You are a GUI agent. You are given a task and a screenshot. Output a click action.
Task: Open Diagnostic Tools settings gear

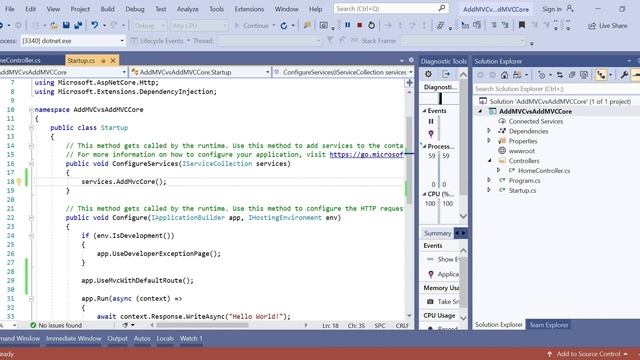pyautogui.click(x=428, y=74)
